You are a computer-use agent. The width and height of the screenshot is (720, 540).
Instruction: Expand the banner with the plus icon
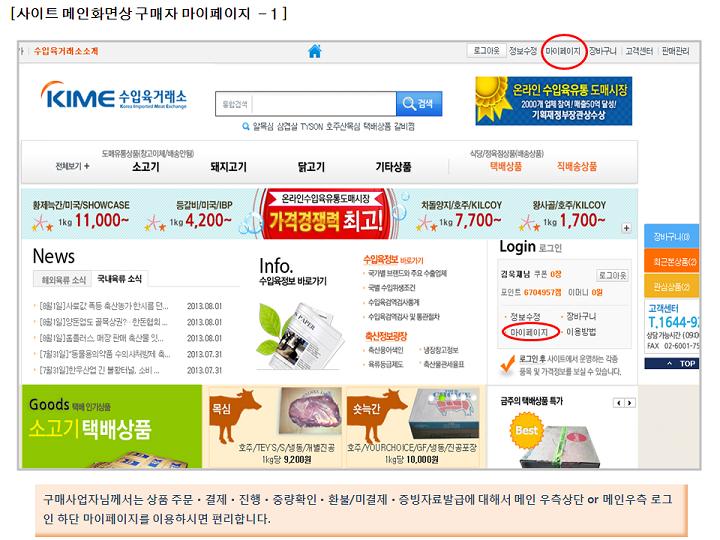pyautogui.click(x=626, y=228)
